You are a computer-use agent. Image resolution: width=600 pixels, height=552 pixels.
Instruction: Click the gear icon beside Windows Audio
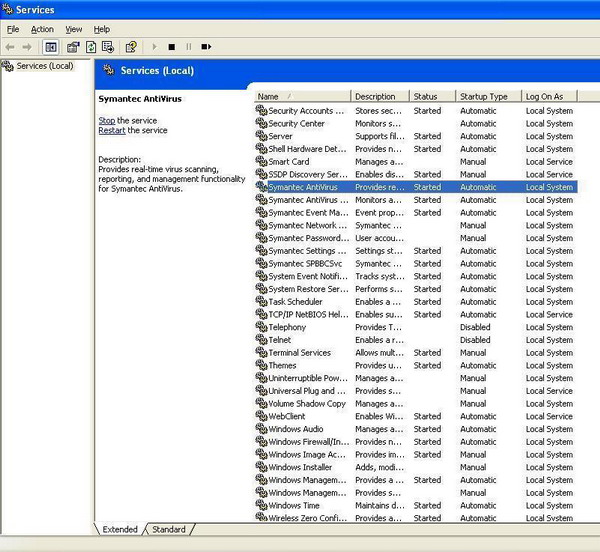[x=261, y=429]
